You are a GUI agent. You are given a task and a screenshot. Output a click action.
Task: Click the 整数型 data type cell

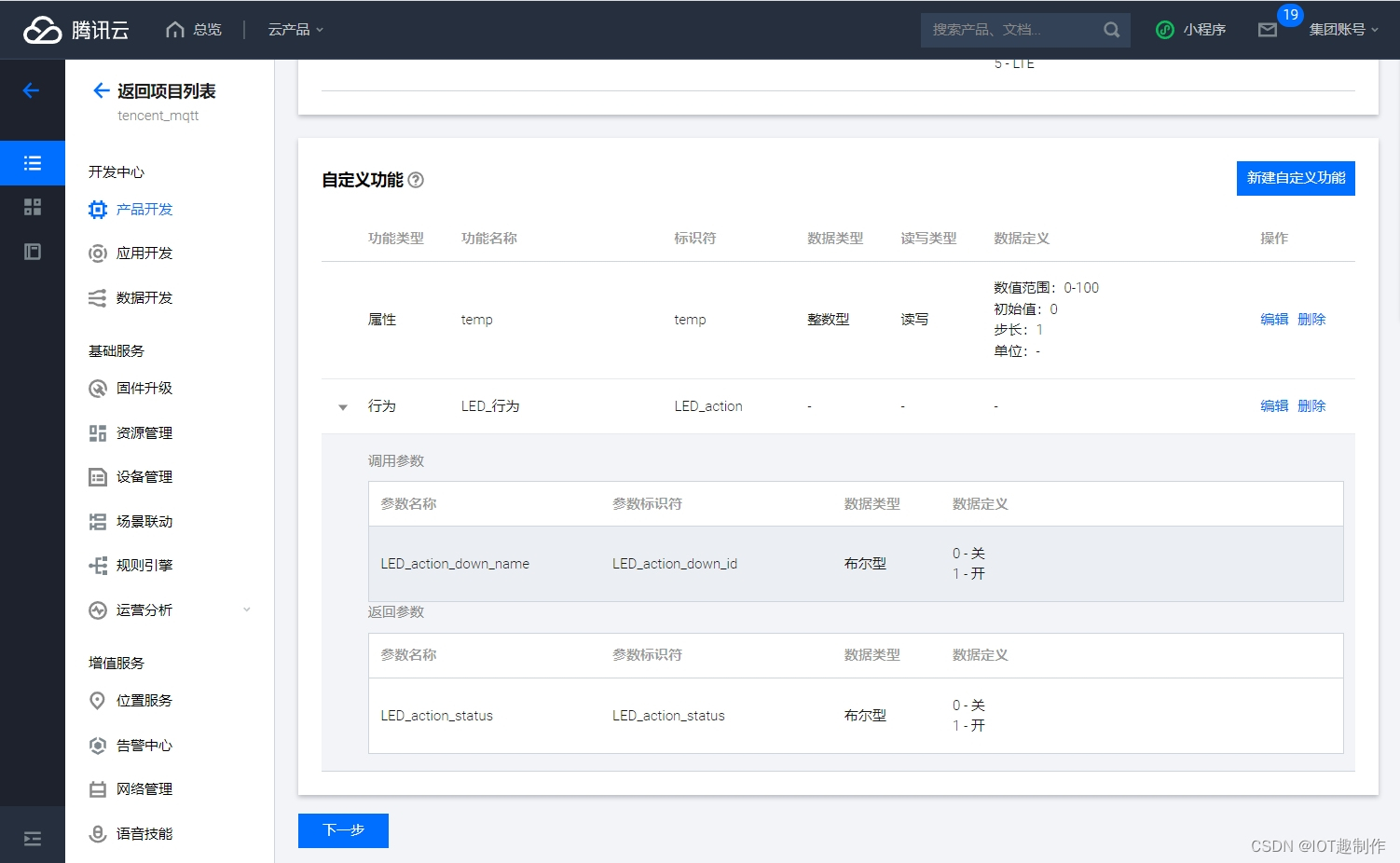[828, 320]
